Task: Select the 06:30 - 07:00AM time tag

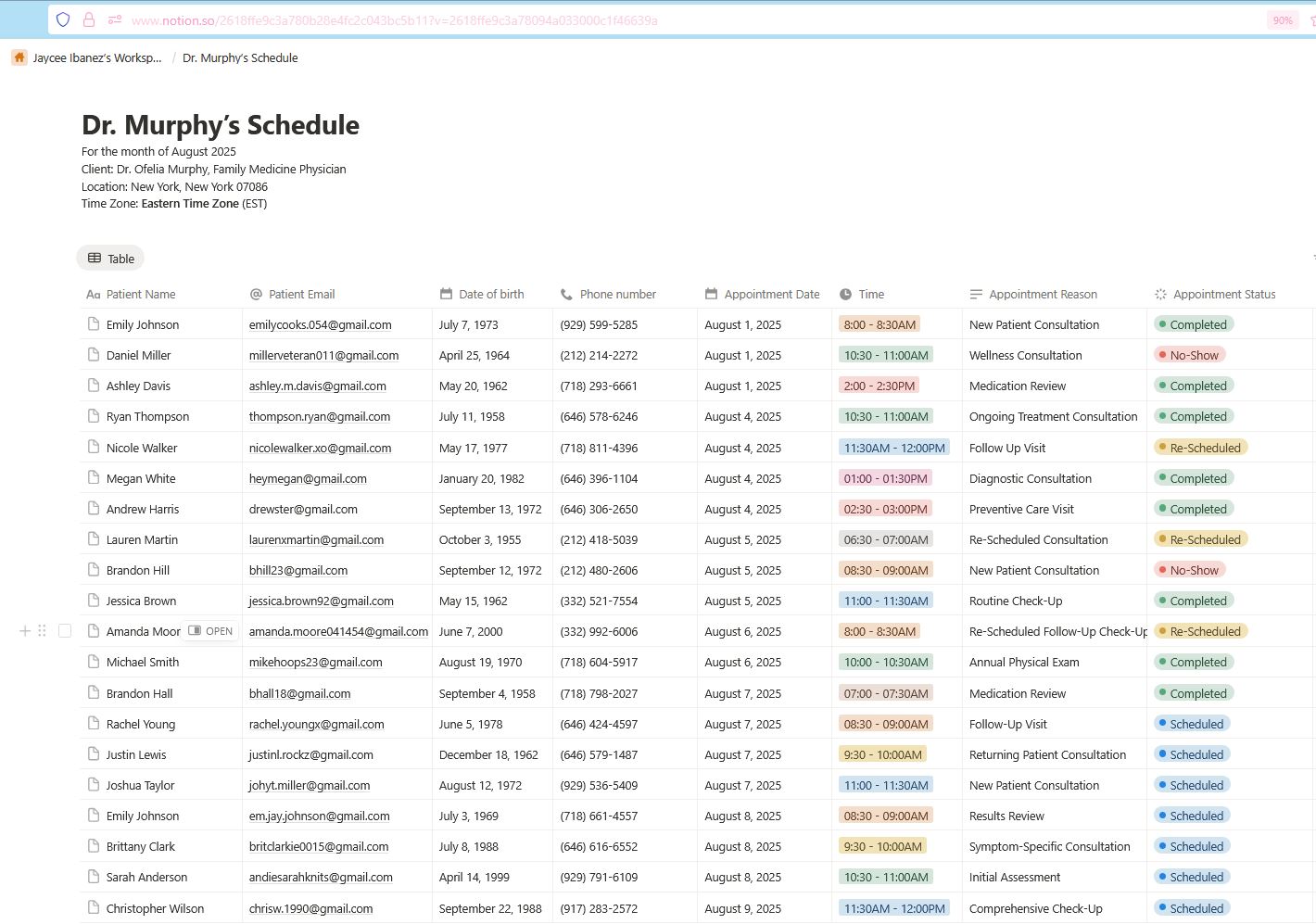Action: pyautogui.click(x=886, y=539)
